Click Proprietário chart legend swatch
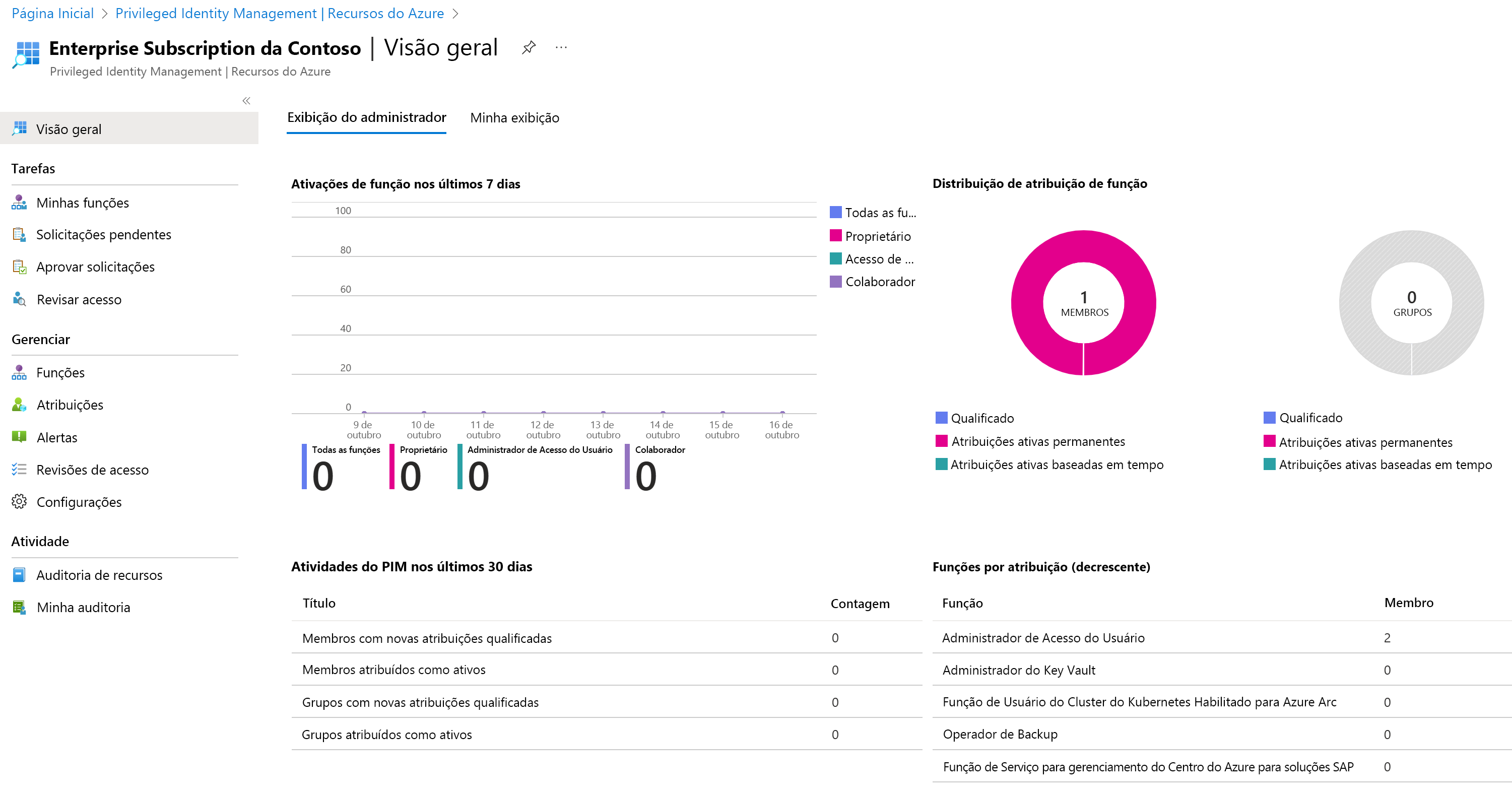Screen dimensions: 1512x794 coord(836,236)
